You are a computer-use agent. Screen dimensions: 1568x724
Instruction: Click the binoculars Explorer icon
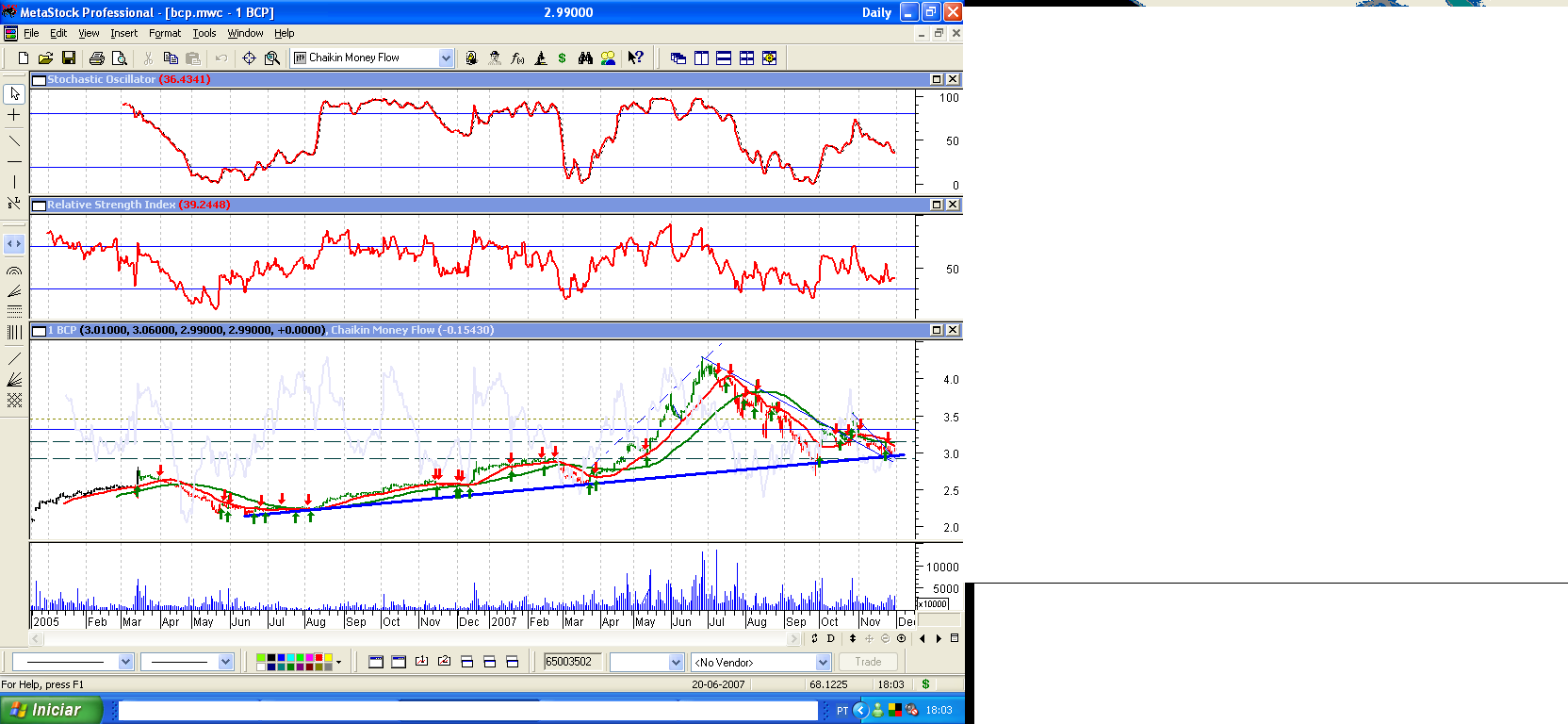point(585,58)
